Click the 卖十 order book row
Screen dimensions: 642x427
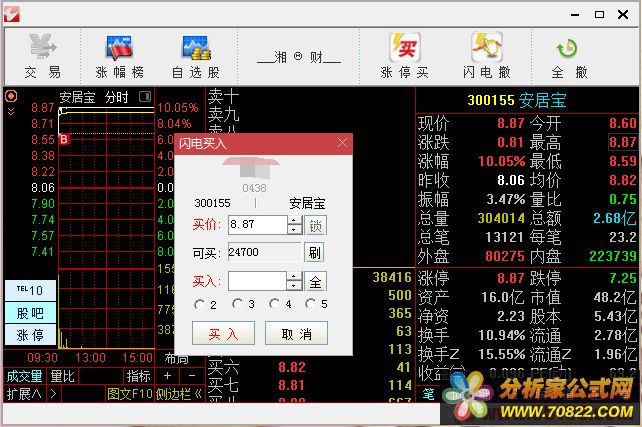223,96
